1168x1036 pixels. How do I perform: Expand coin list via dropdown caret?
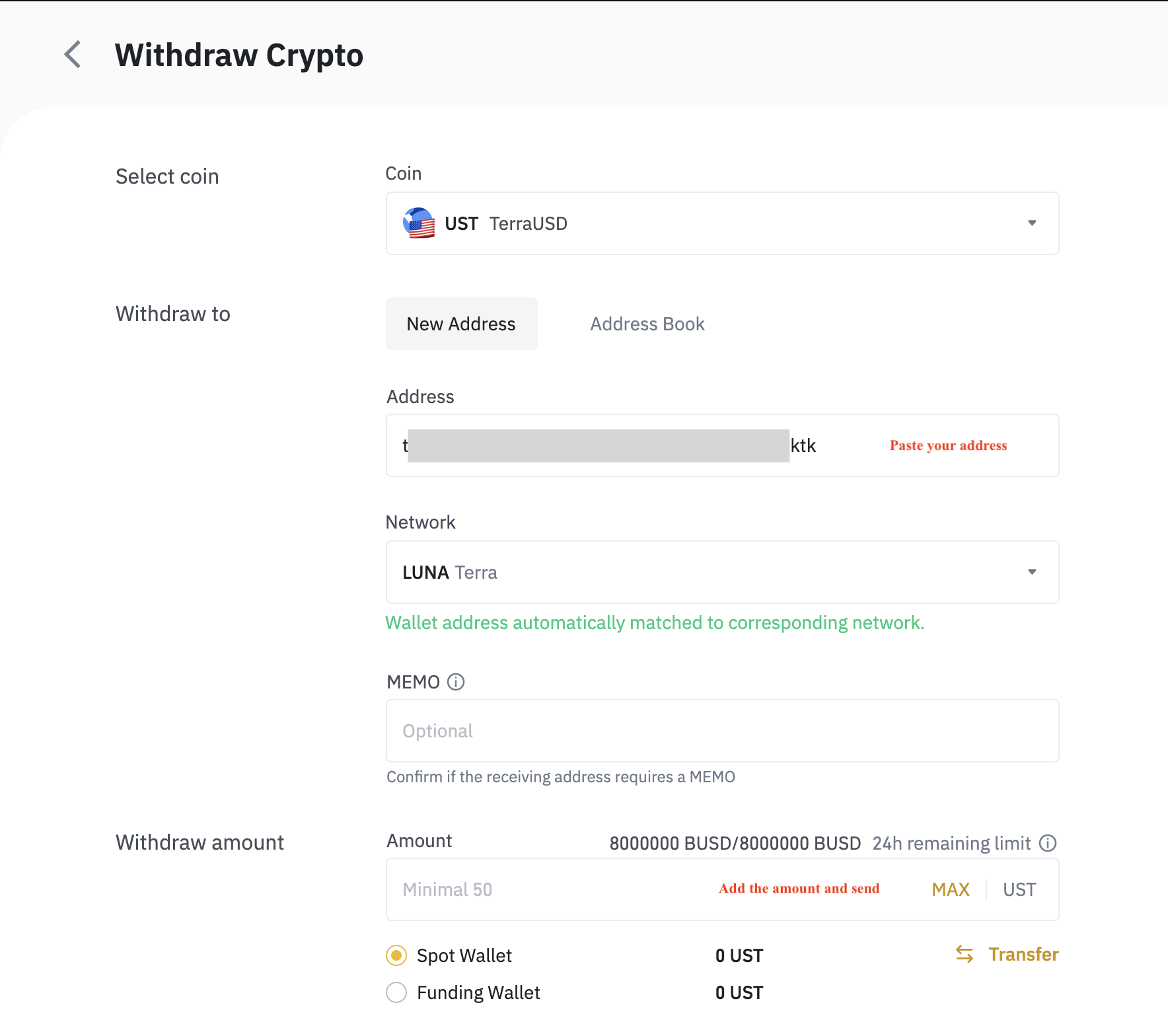click(1032, 223)
